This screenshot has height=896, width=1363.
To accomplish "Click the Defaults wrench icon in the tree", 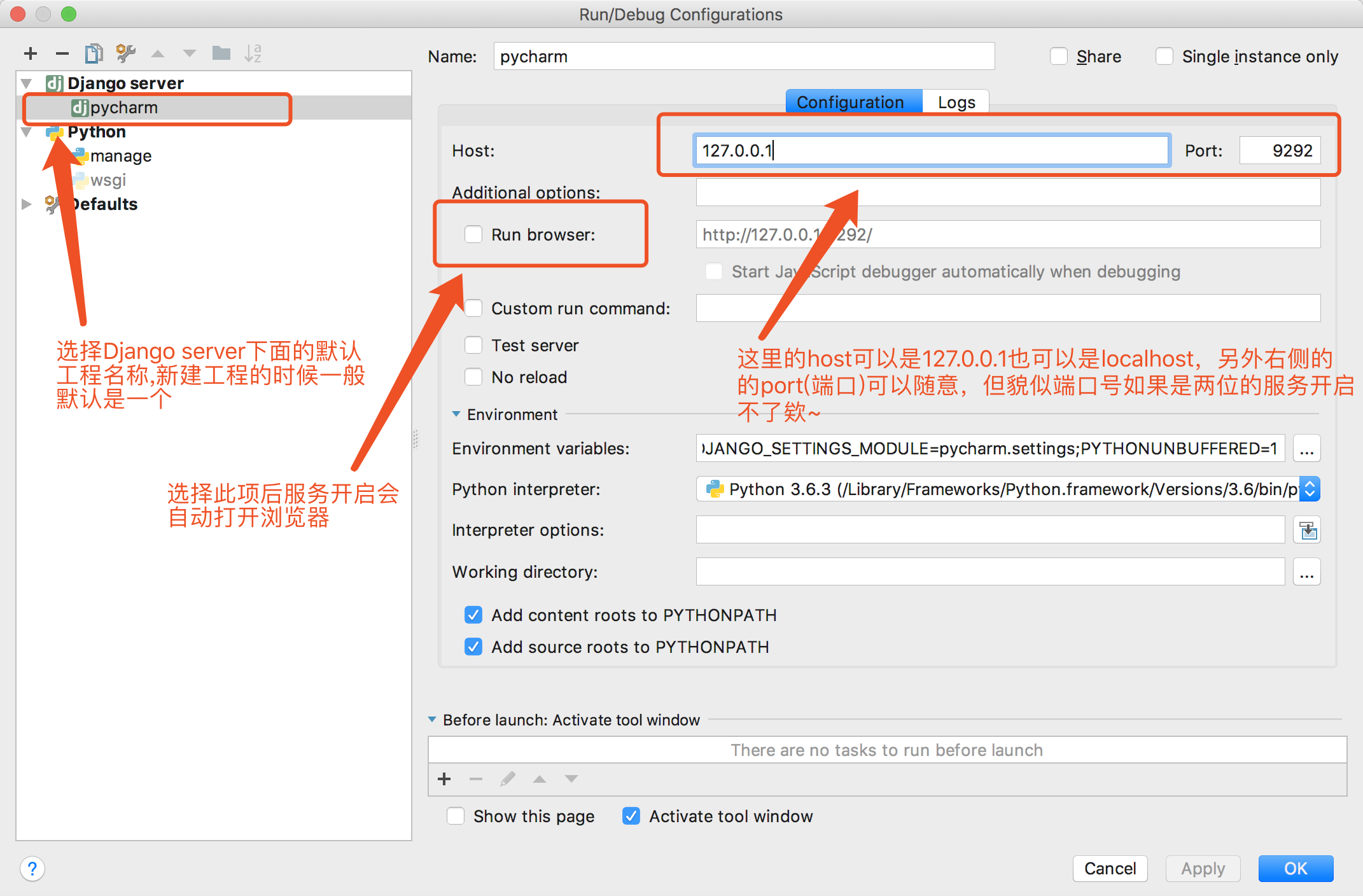I will (x=52, y=204).
